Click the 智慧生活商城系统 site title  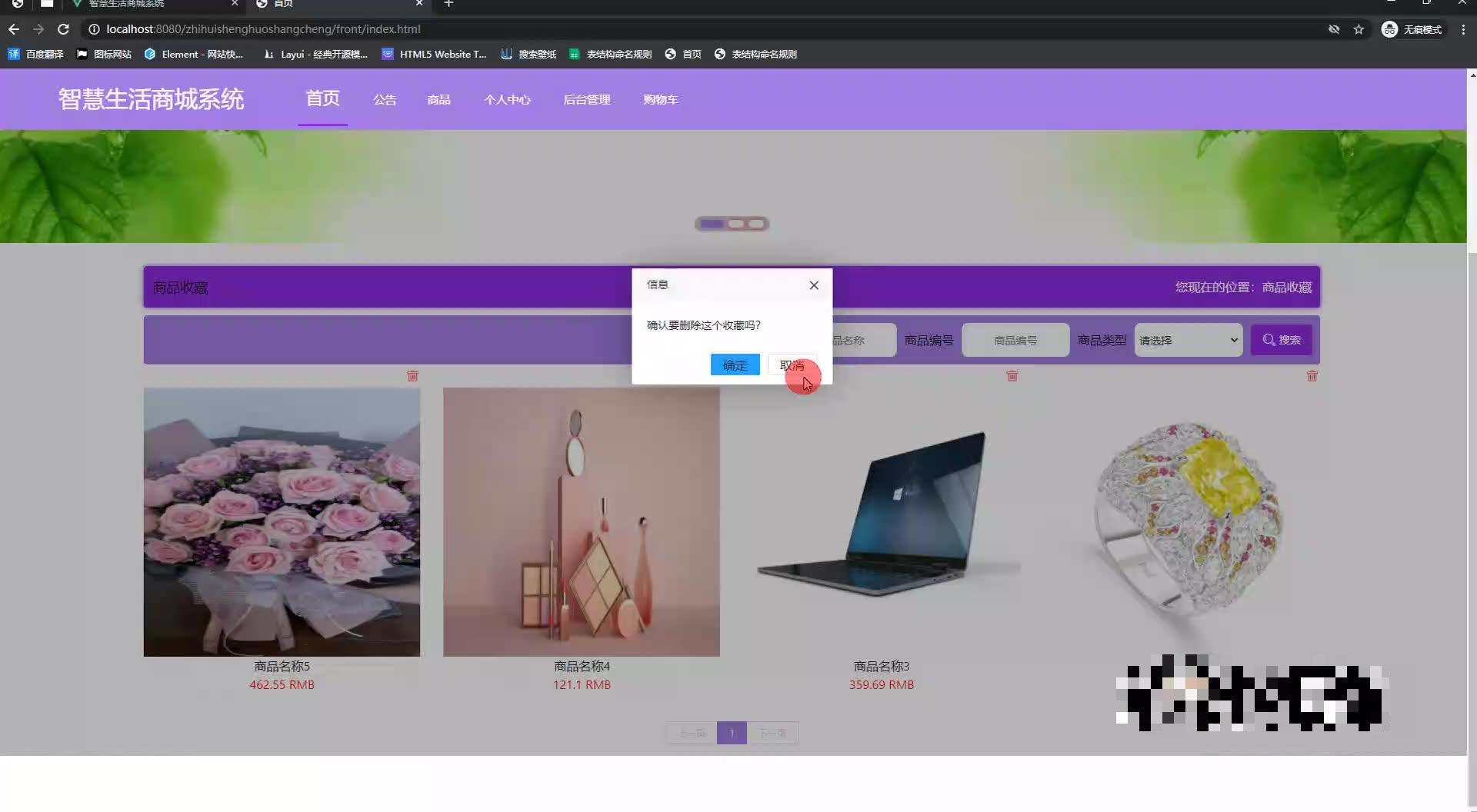point(152,99)
